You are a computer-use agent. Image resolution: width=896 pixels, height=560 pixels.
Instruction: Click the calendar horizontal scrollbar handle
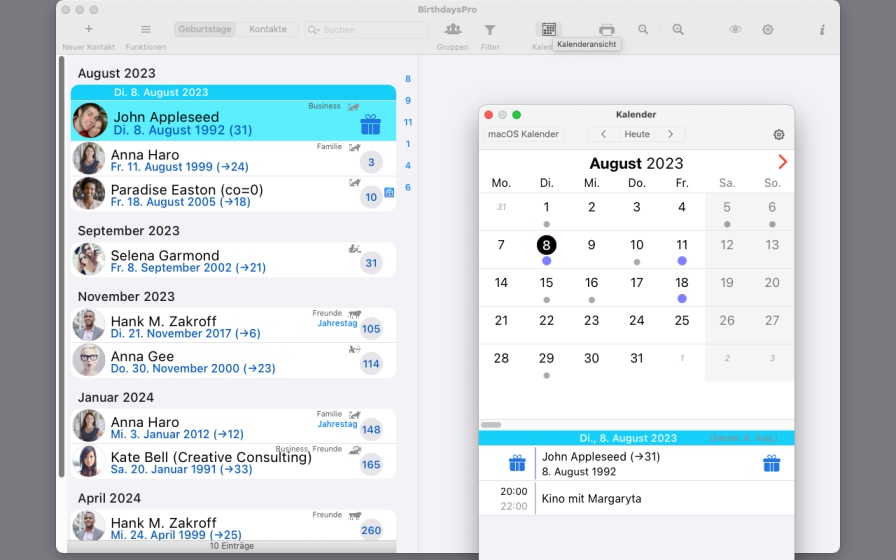pyautogui.click(x=491, y=425)
